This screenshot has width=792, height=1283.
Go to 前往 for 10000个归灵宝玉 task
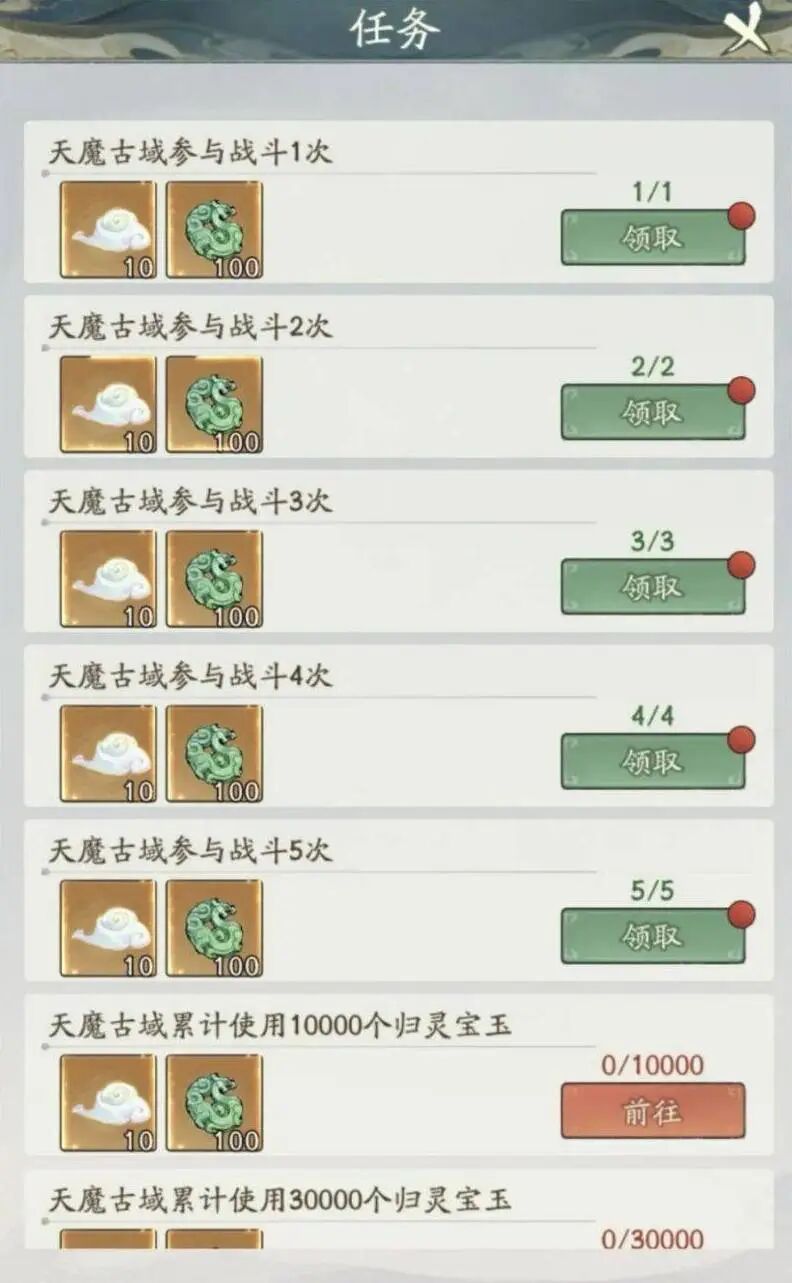(653, 1111)
